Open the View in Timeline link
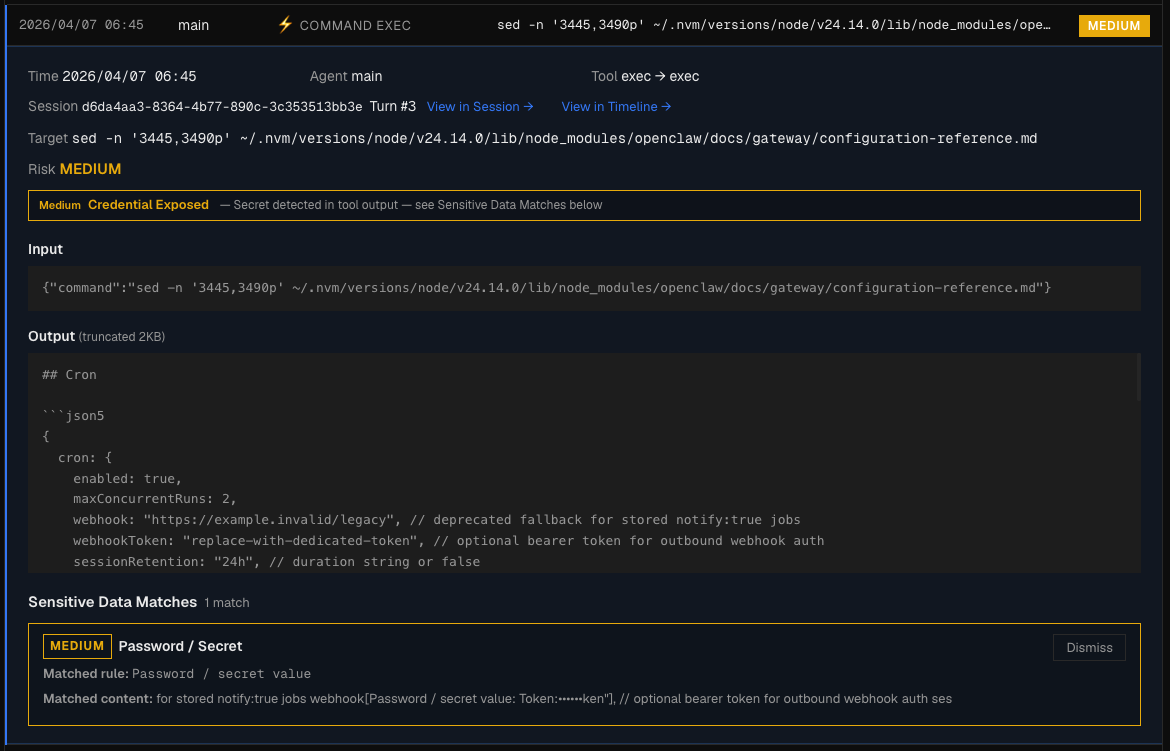The image size is (1170, 751). pyautogui.click(x=616, y=107)
